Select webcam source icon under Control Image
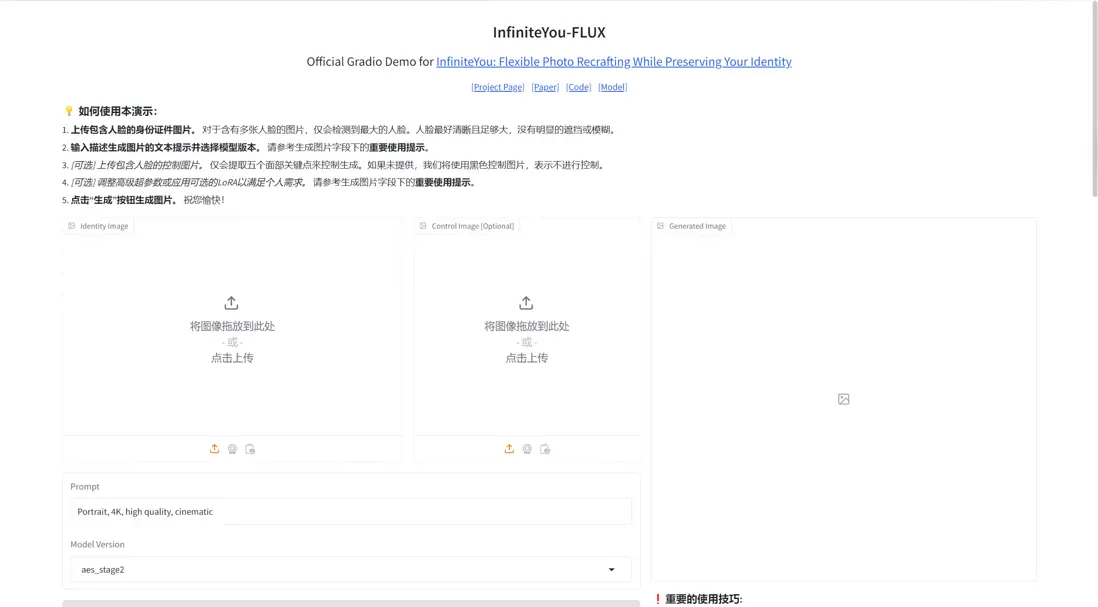 (x=527, y=449)
